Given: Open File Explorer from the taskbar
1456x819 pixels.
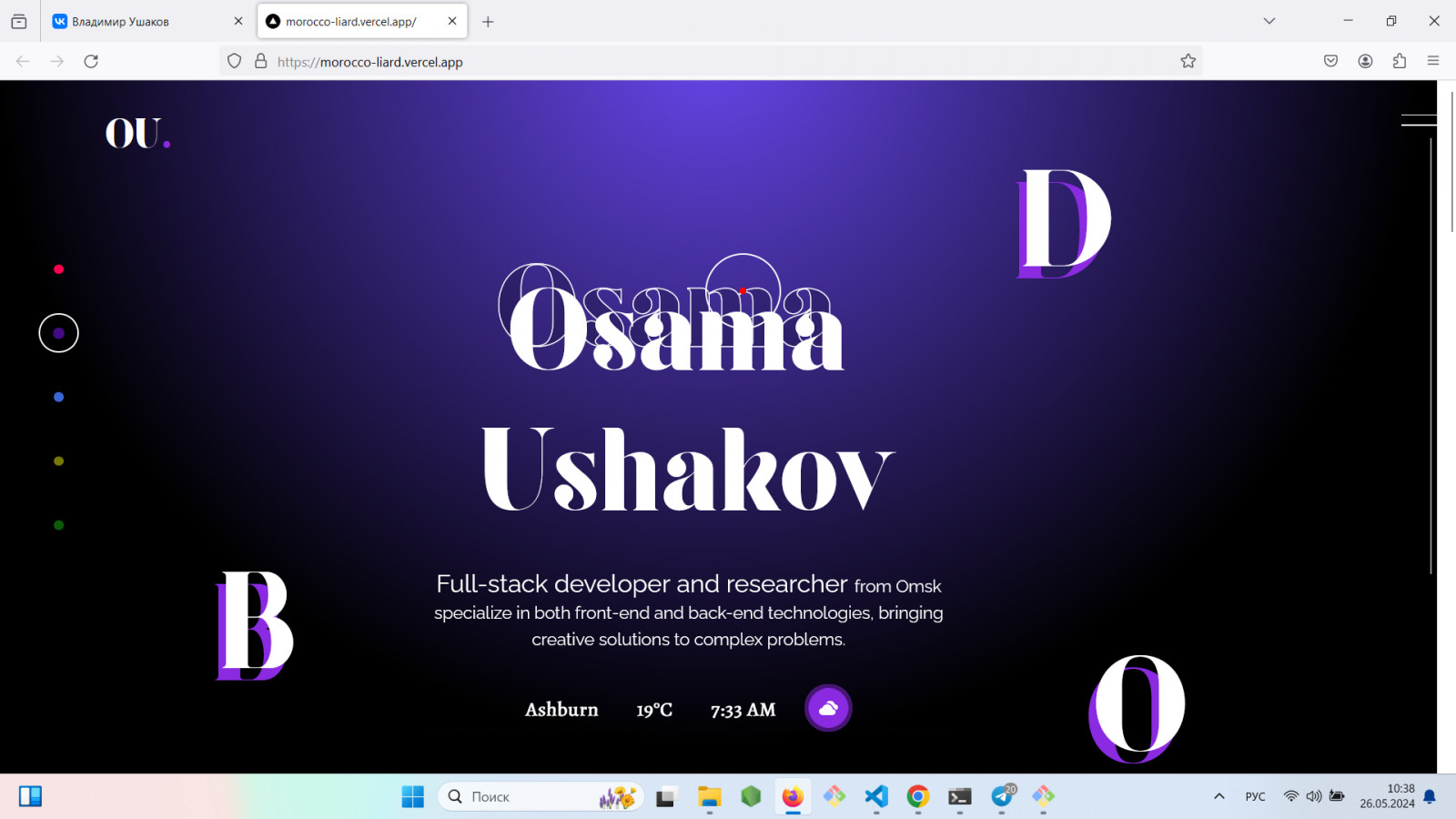Looking at the screenshot, I should click(x=709, y=796).
